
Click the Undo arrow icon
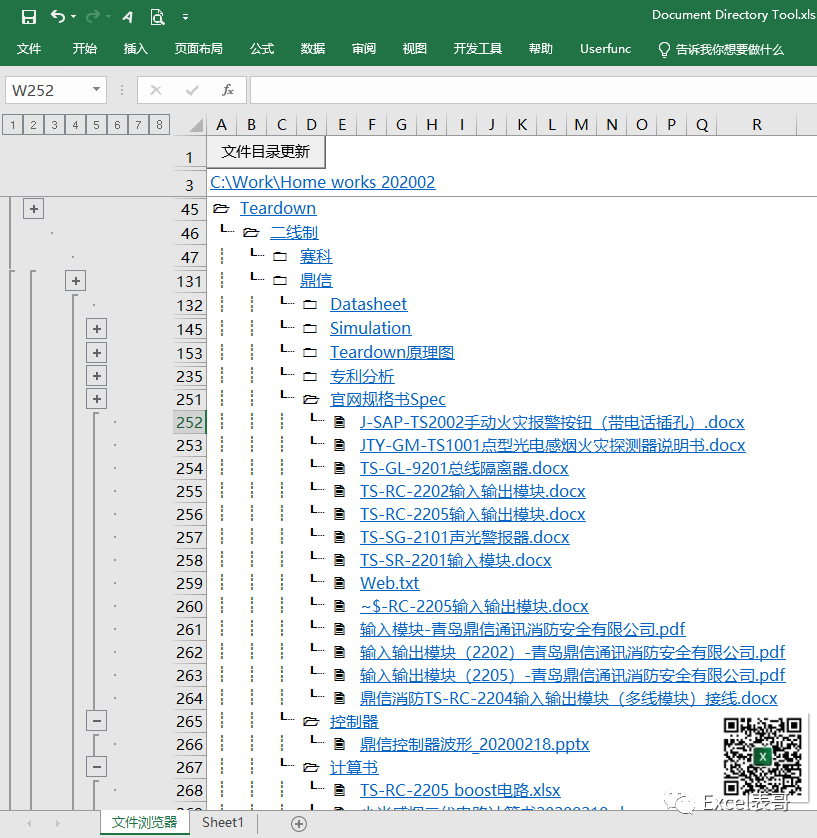[x=58, y=17]
